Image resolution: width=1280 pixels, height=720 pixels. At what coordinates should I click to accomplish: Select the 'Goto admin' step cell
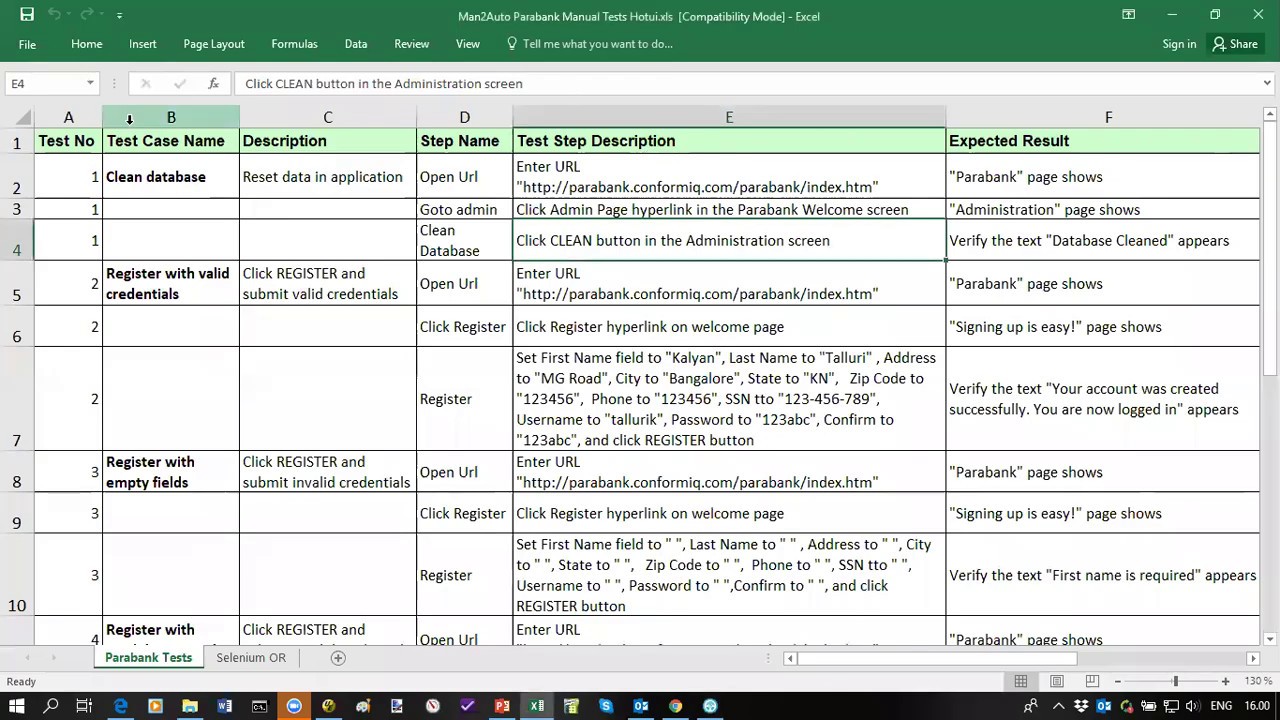465,210
